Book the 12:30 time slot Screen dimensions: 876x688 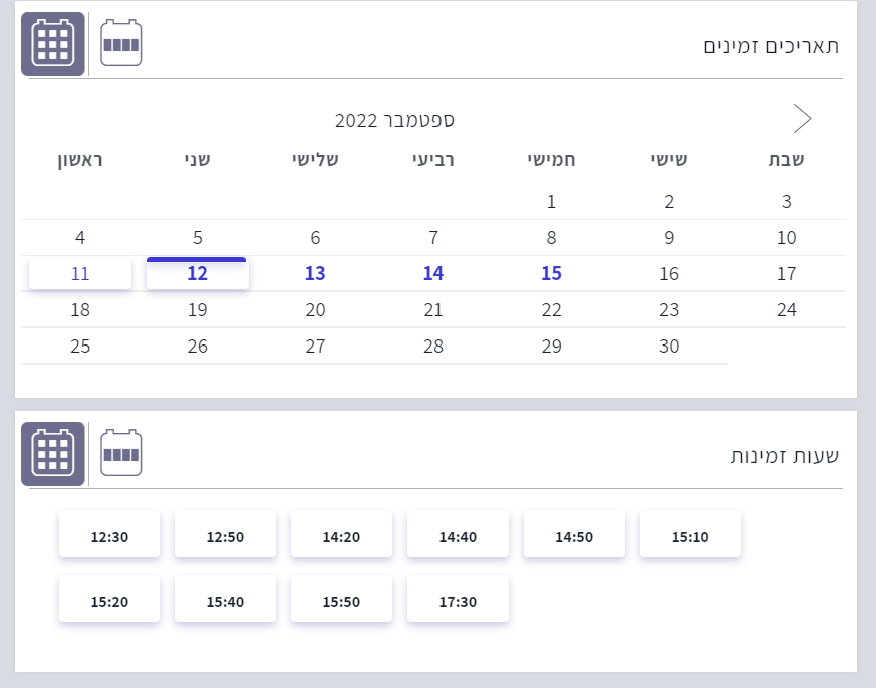coord(109,536)
